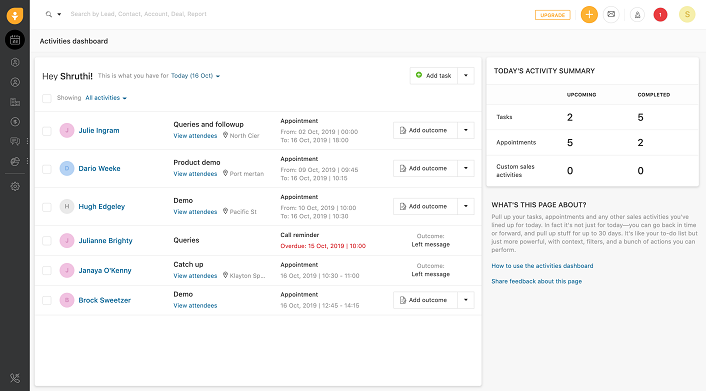Open the Accounts building icon
The image size is (706, 391).
tap(15, 102)
